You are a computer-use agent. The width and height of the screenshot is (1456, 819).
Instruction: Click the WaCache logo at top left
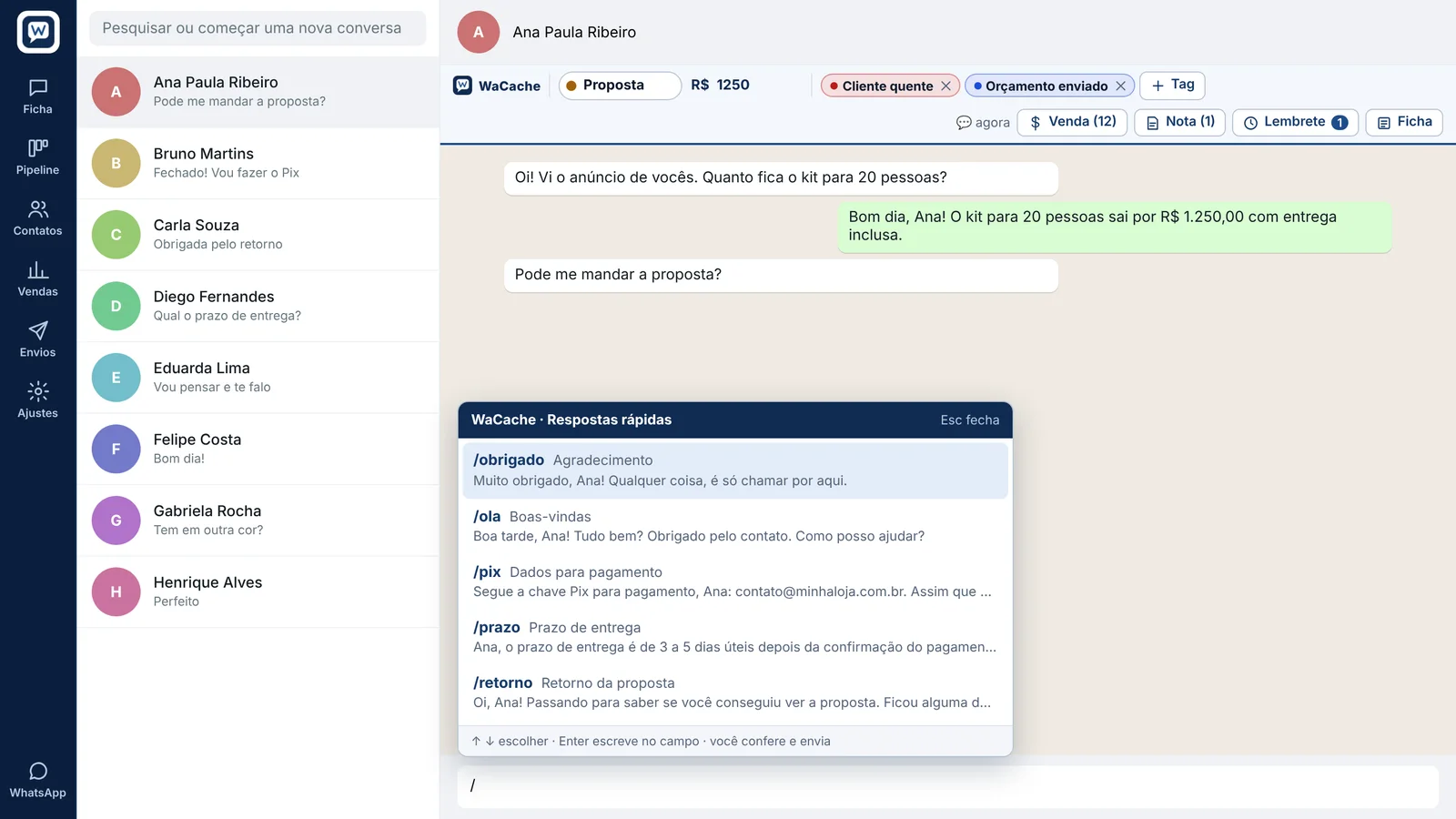pyautogui.click(x=38, y=32)
